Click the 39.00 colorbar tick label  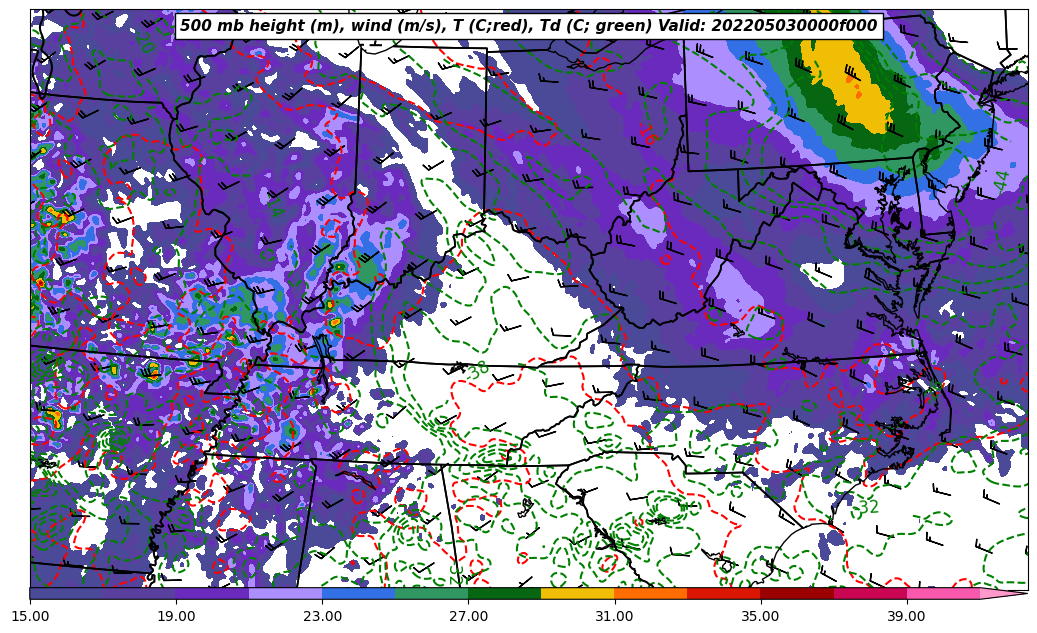tap(906, 616)
